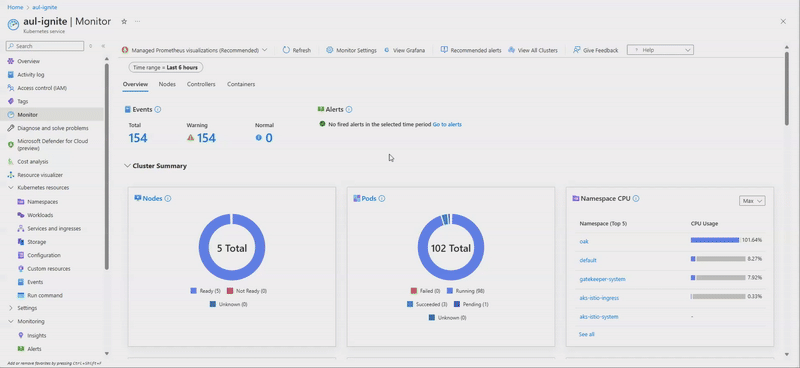Open the more options ellipsis beside title
The image size is (800, 368).
pyautogui.click(x=137, y=21)
